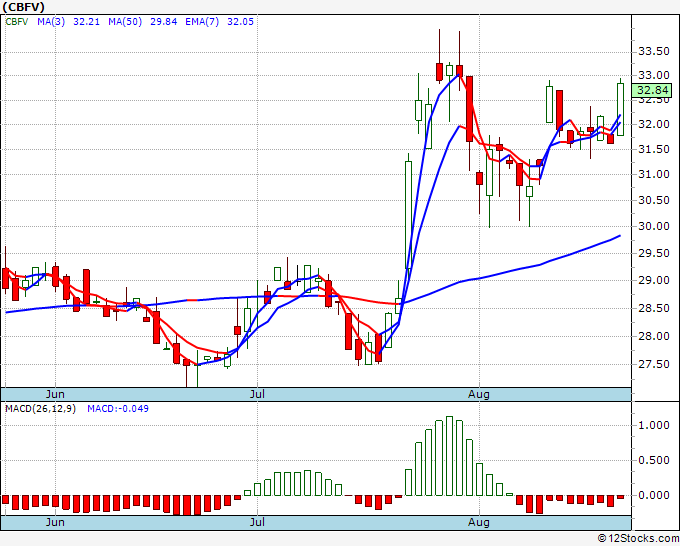Click the 29.50 price axis label
Image resolution: width=680 pixels, height=546 pixels.
point(654,253)
